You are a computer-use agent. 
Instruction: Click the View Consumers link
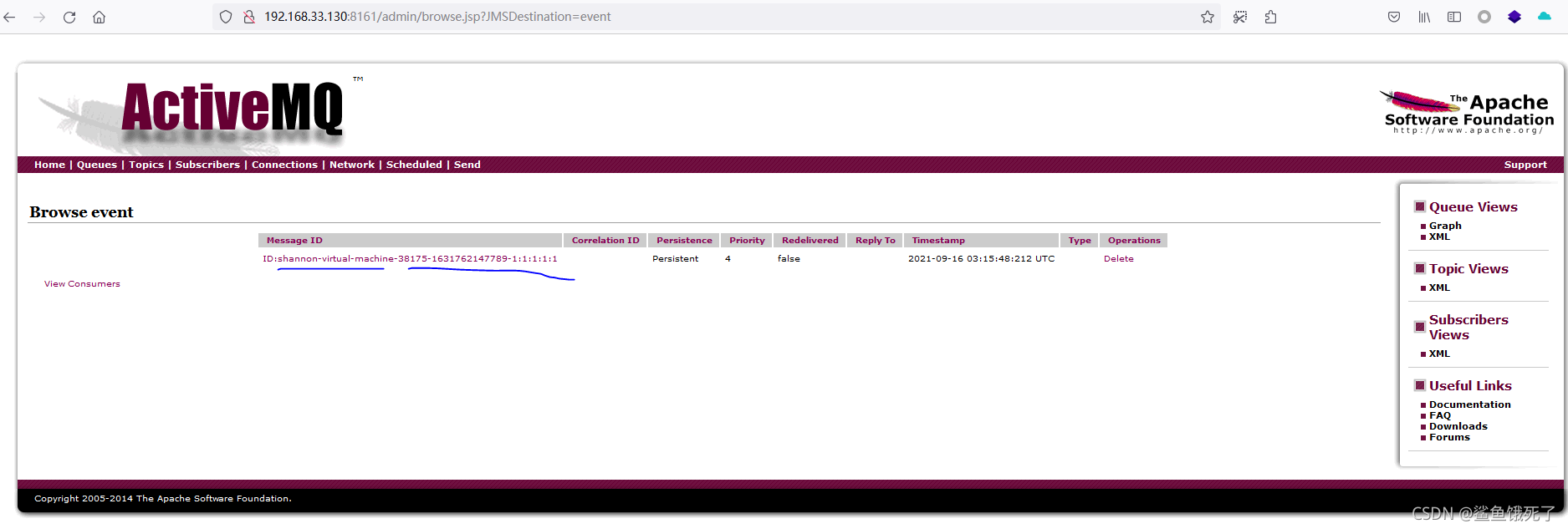point(82,284)
